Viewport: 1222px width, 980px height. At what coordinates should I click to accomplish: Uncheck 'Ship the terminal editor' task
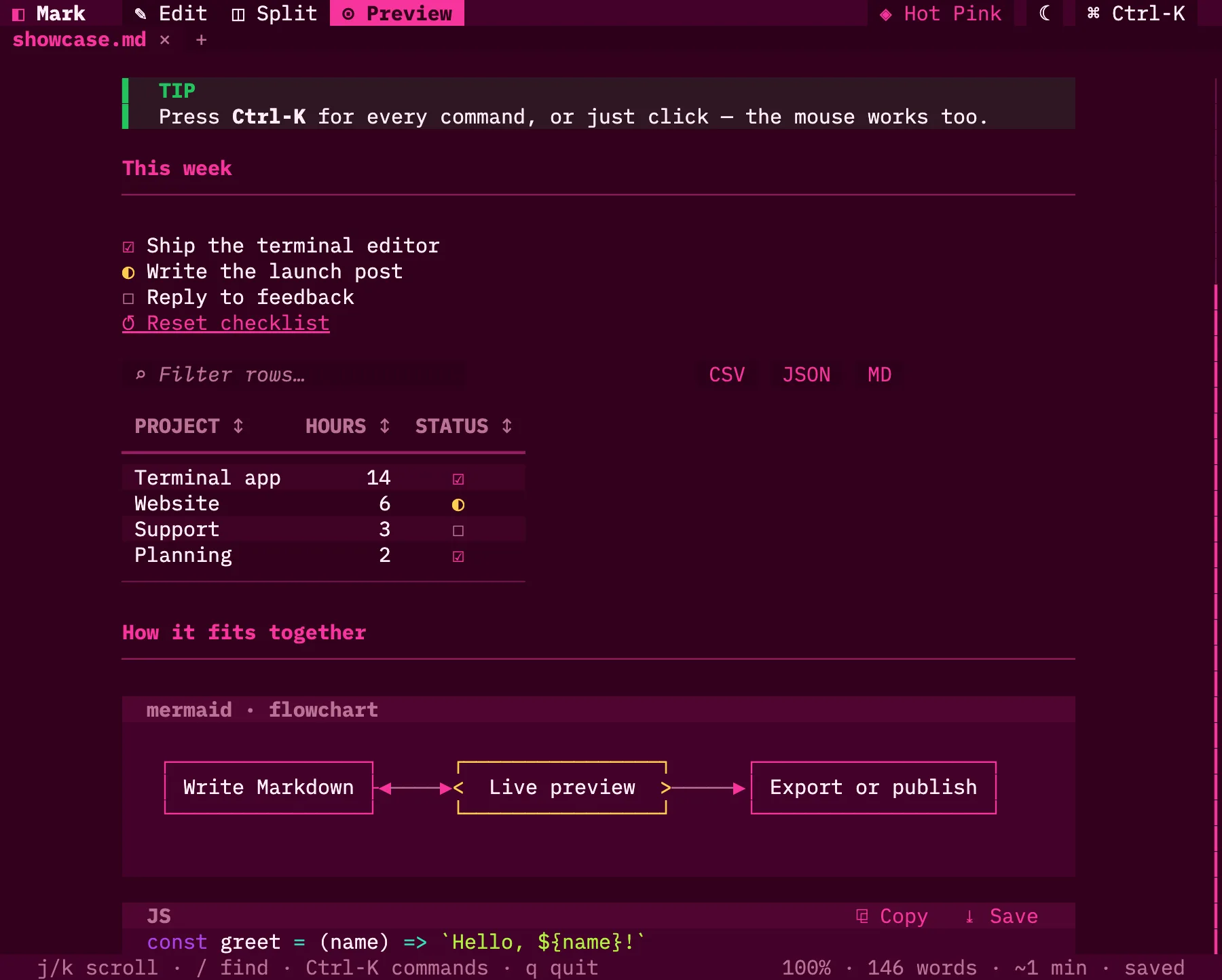[128, 246]
